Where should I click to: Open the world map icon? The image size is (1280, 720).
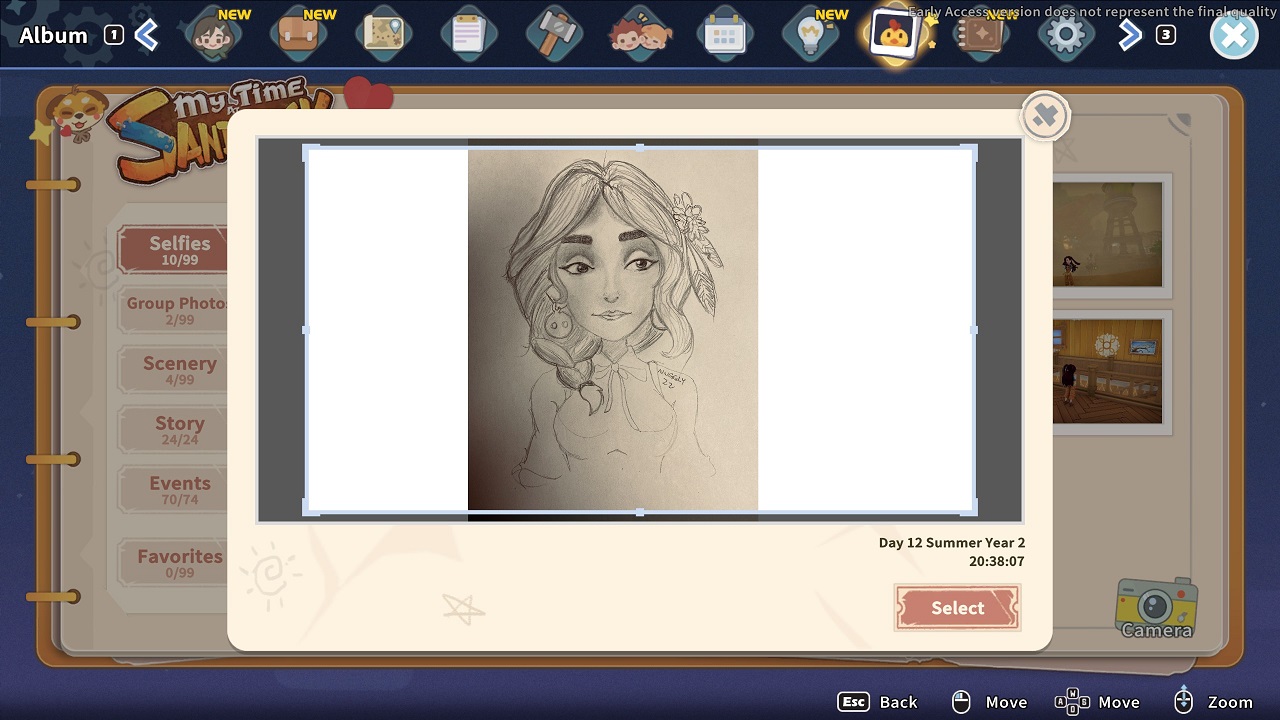click(x=383, y=36)
